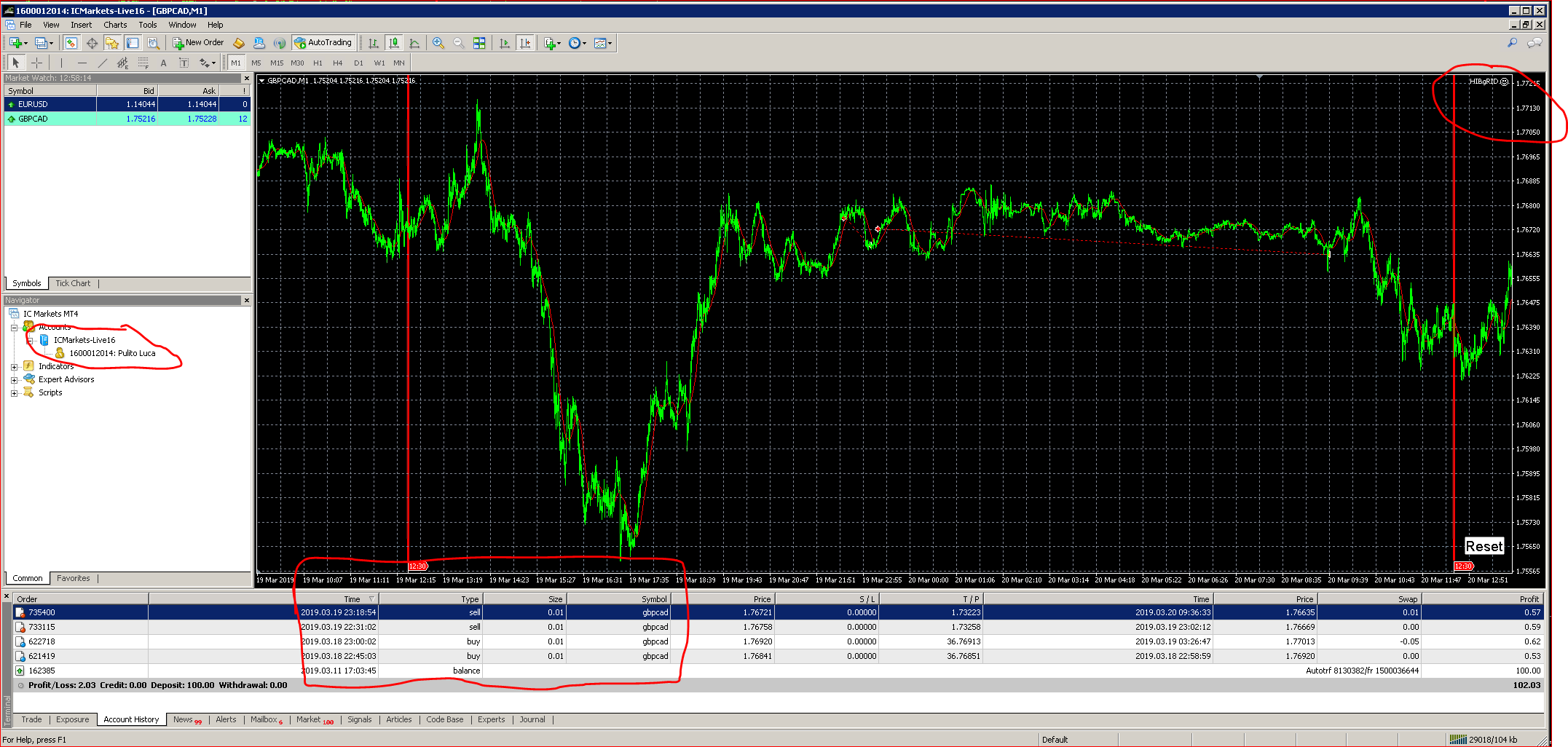Image resolution: width=1568 pixels, height=747 pixels.
Task: Switch timeframe to M5
Action: (x=256, y=63)
